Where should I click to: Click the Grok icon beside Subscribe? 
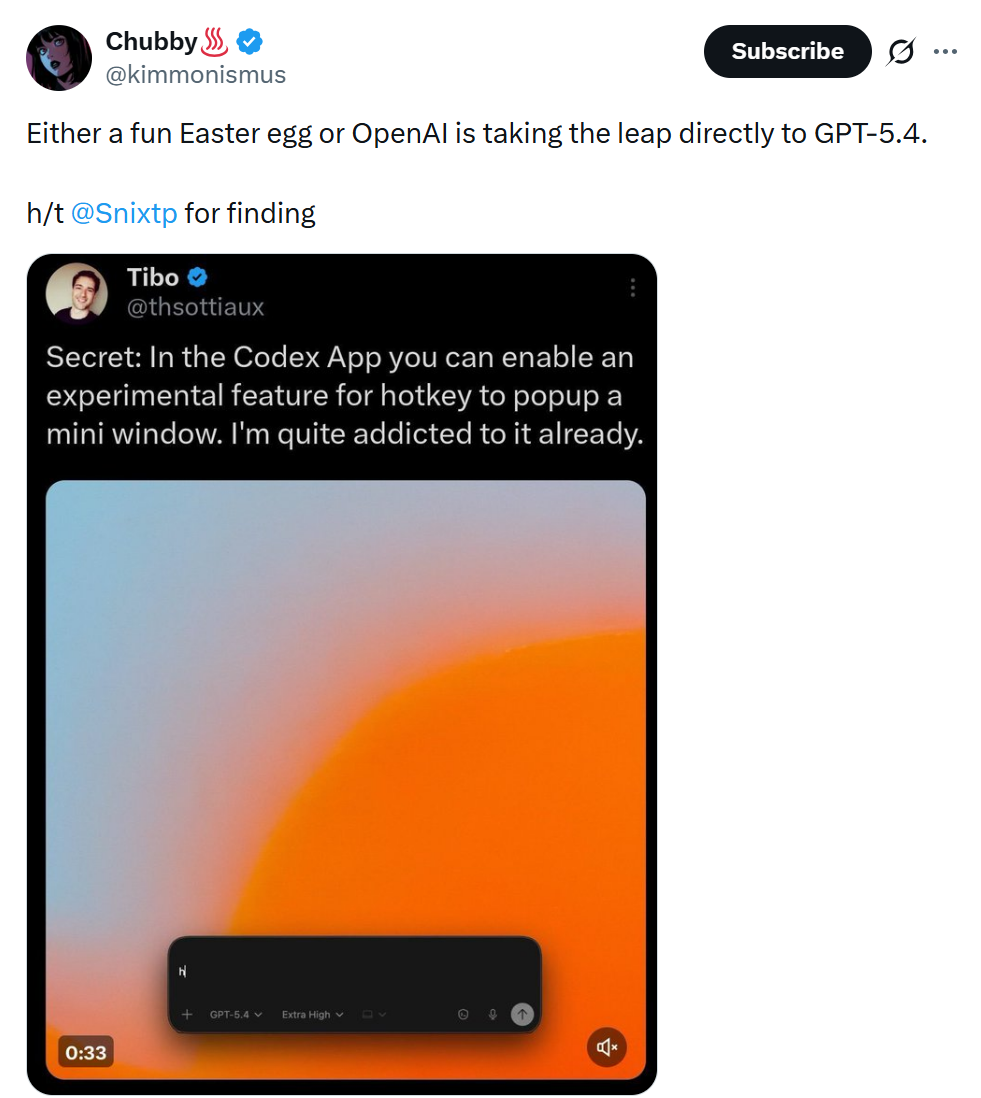point(901,52)
